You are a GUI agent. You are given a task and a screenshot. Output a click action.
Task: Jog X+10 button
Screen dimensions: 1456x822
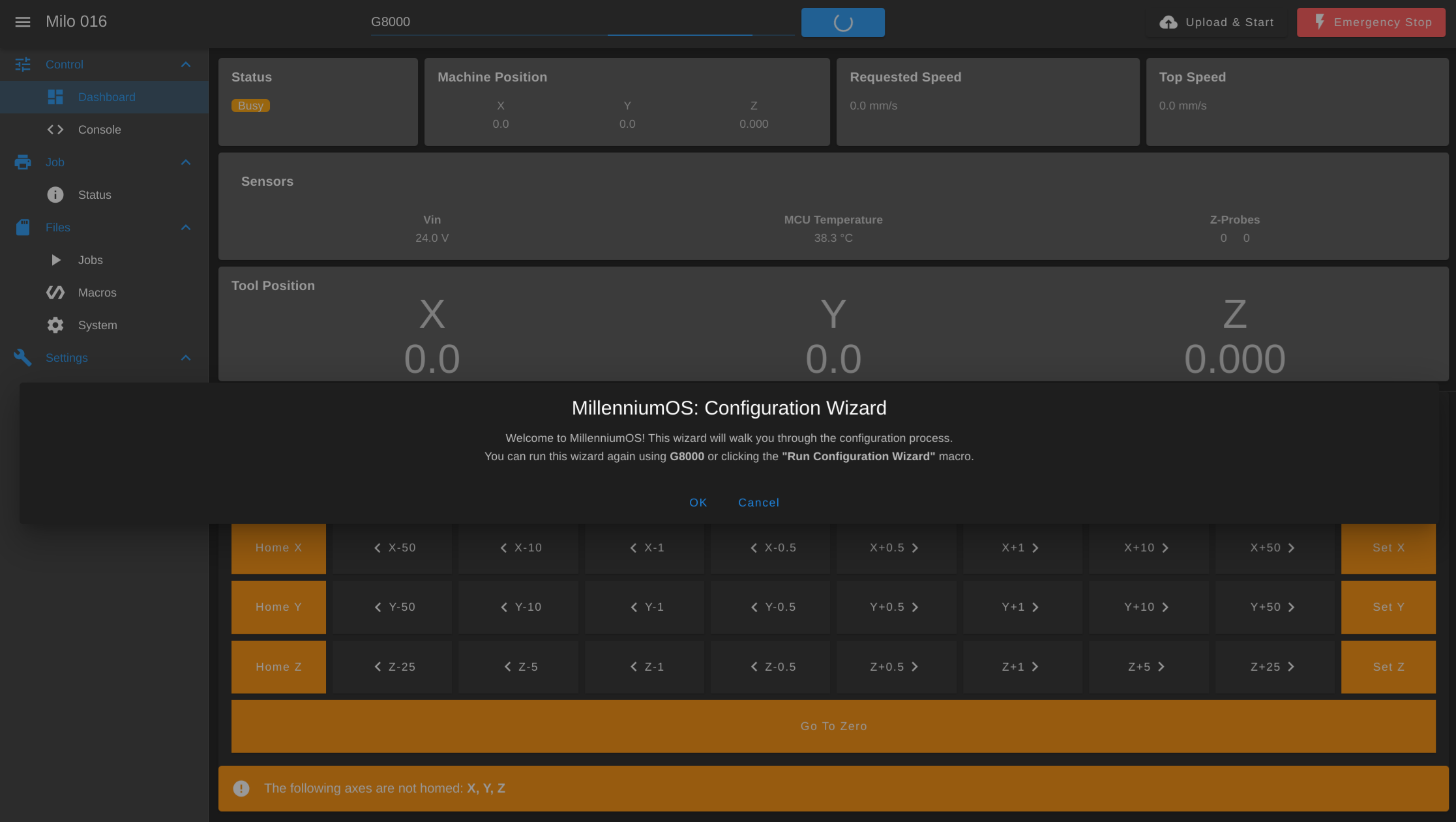[x=1149, y=548]
